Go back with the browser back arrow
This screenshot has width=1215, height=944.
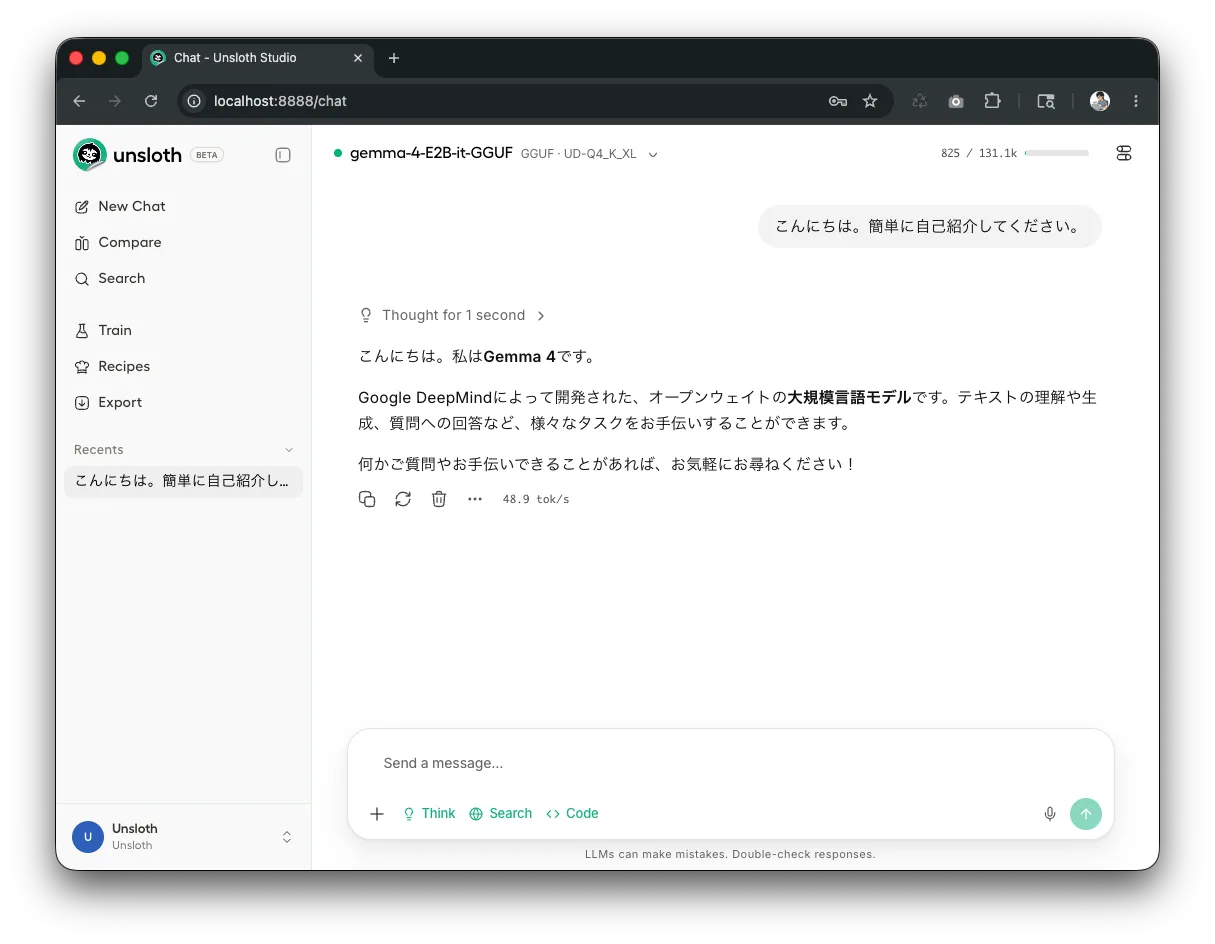(x=79, y=101)
